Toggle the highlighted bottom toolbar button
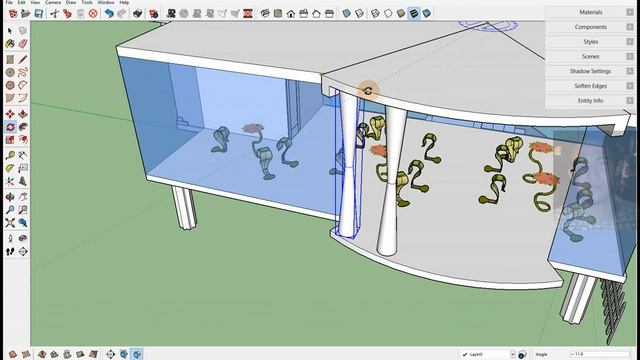Screen dimensions: 640x360 pyautogui.click(x=137, y=354)
